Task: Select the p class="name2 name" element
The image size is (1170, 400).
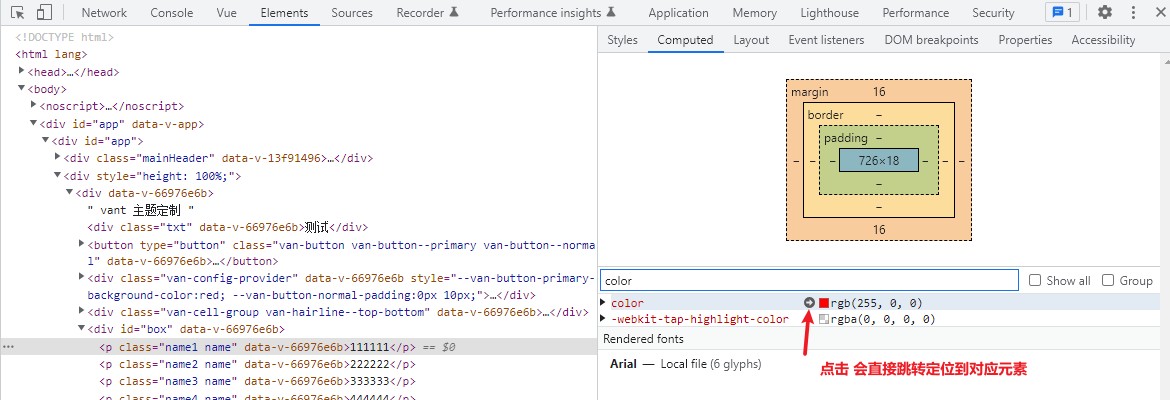Action: (257, 365)
